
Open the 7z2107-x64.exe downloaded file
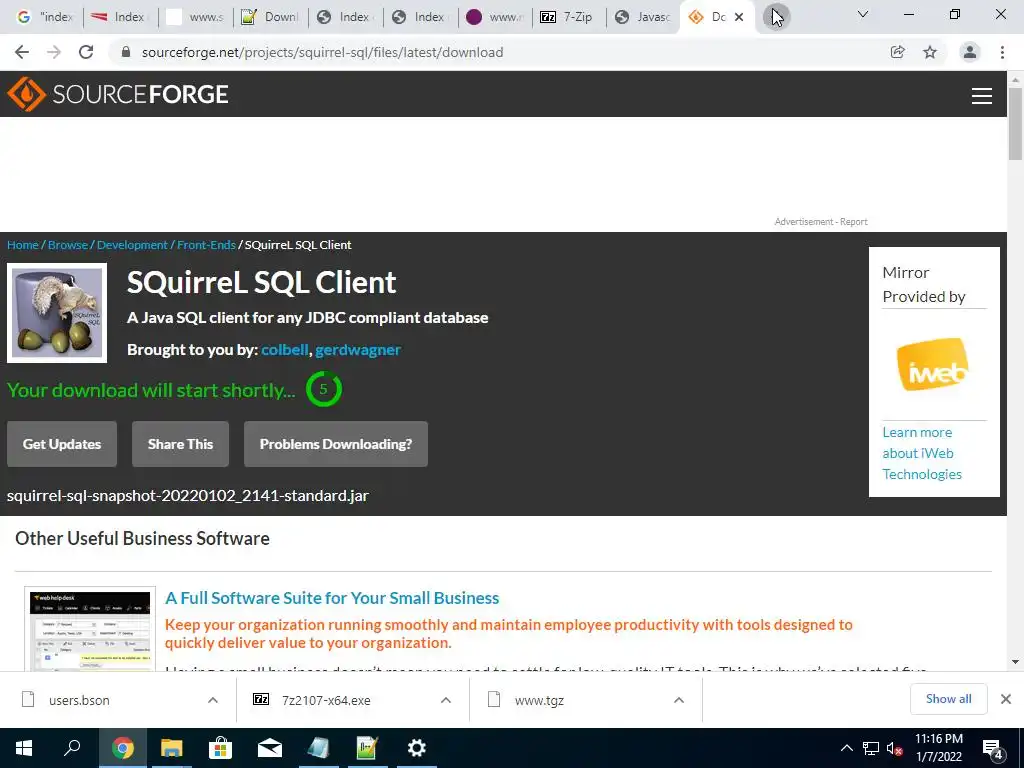tap(326, 700)
